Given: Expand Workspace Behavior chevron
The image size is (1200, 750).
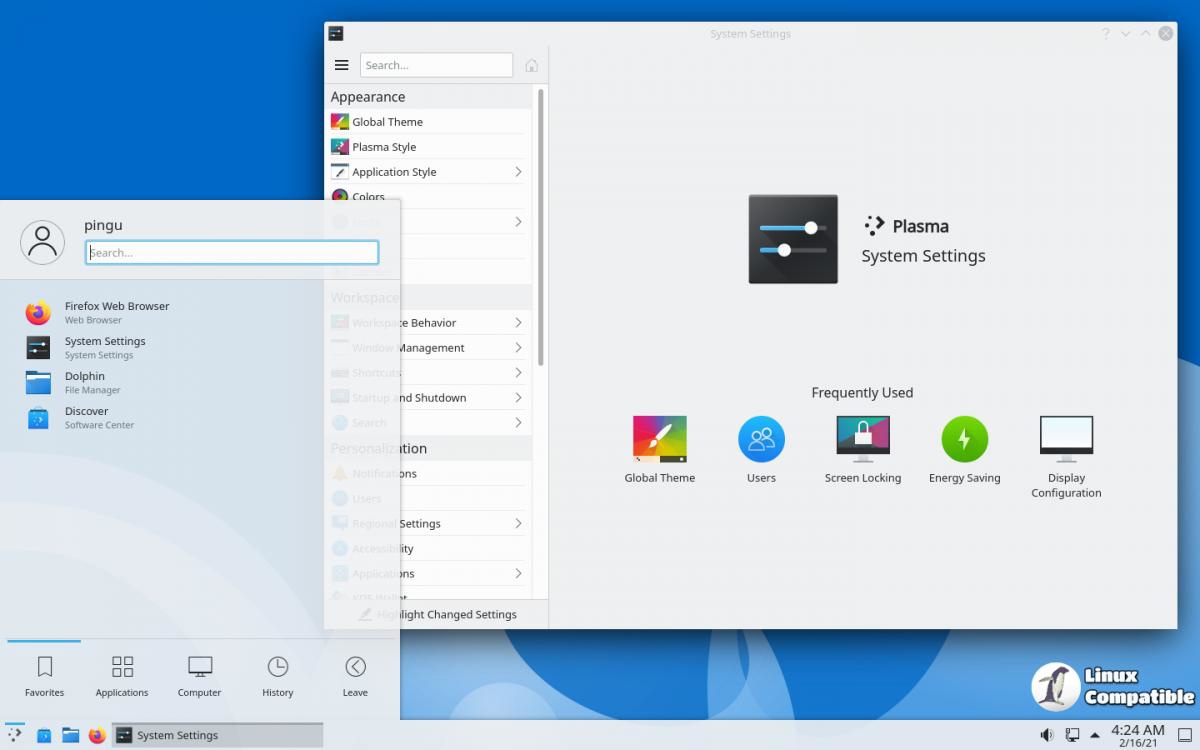Looking at the screenshot, I should (x=518, y=323).
